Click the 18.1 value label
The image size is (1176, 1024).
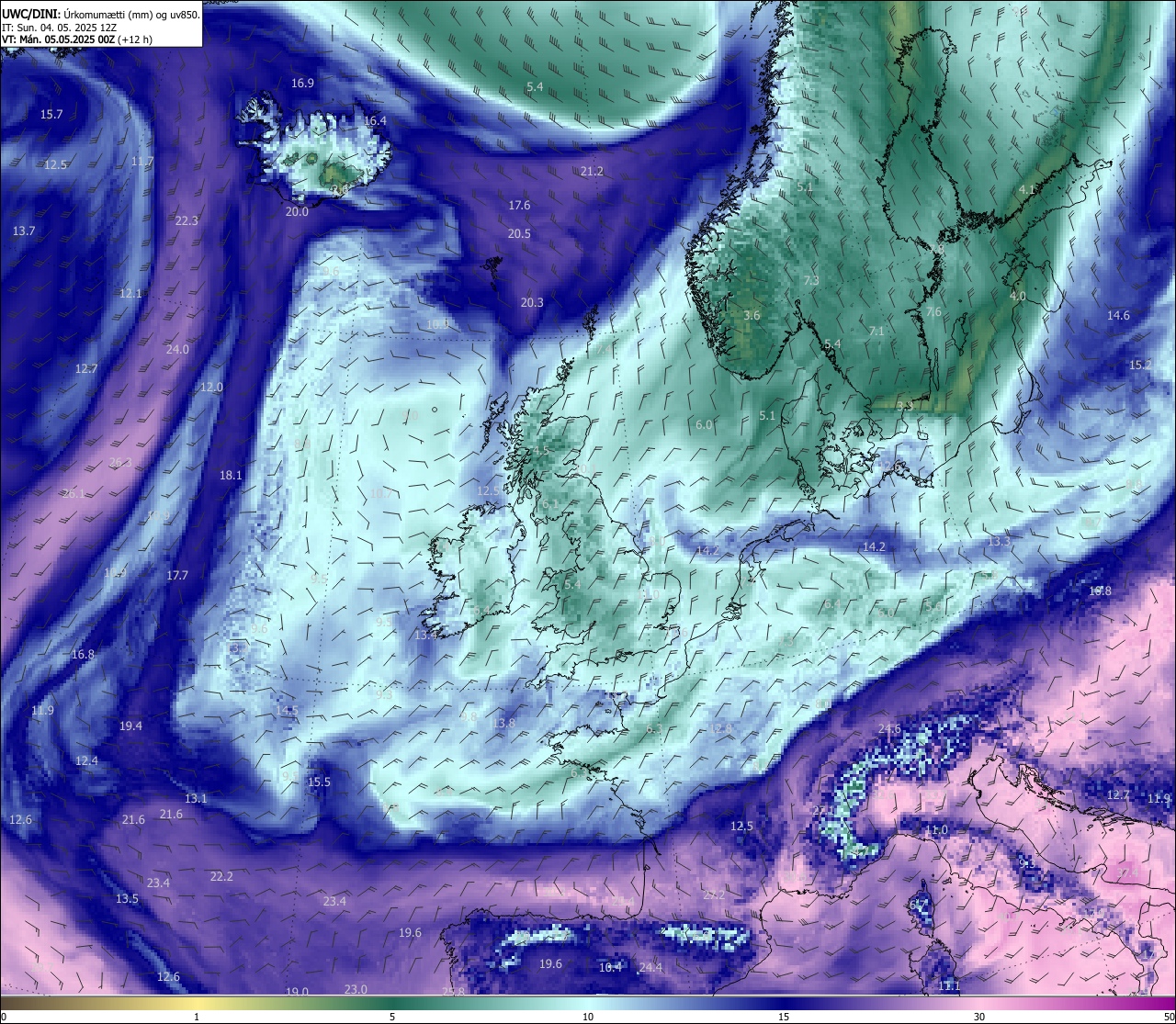point(231,476)
